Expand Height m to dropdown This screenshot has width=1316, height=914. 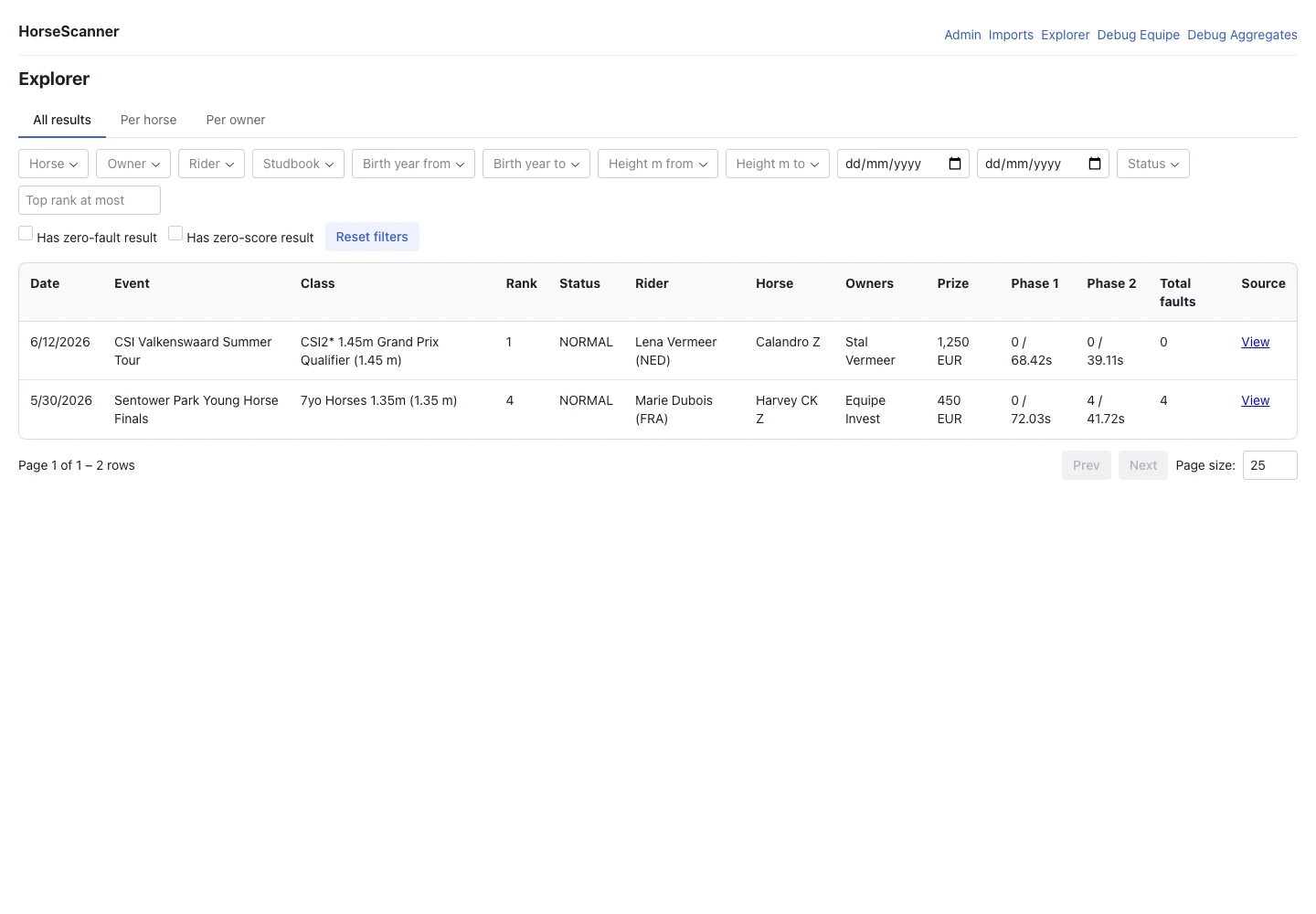778,164
